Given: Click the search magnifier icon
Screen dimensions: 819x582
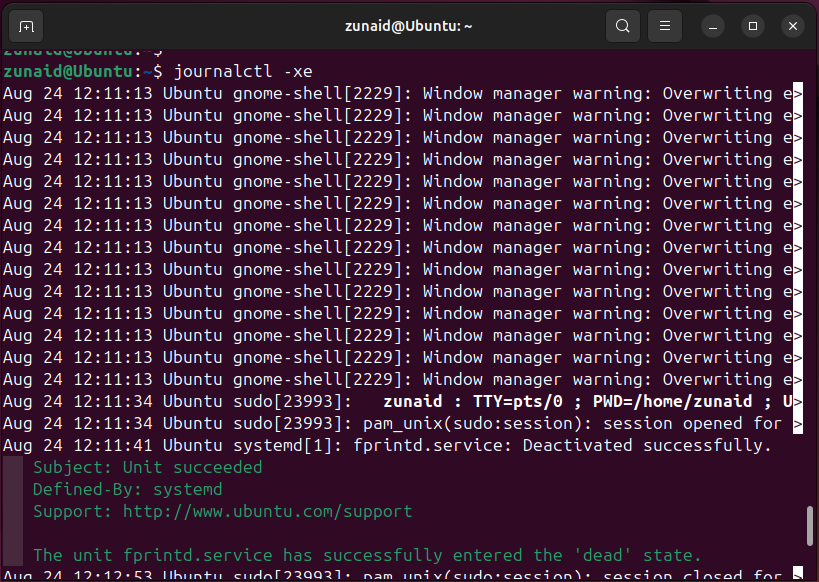Looking at the screenshot, I should (x=623, y=26).
